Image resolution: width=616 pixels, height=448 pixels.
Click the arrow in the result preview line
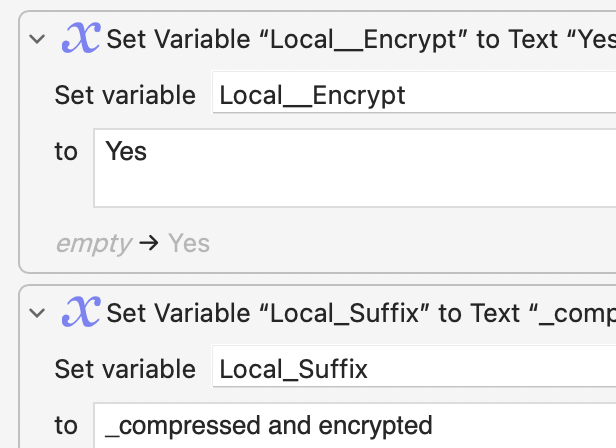(x=150, y=243)
